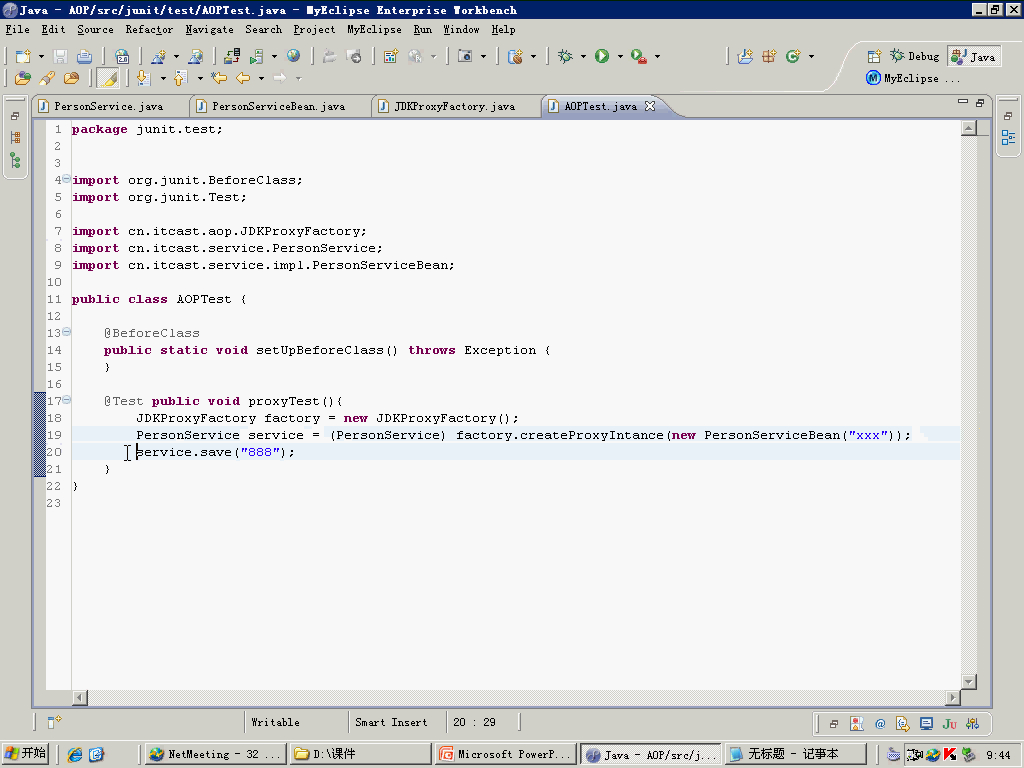
Task: Collapse the setUpBeforeClass fold at line 13
Action: click(x=67, y=332)
